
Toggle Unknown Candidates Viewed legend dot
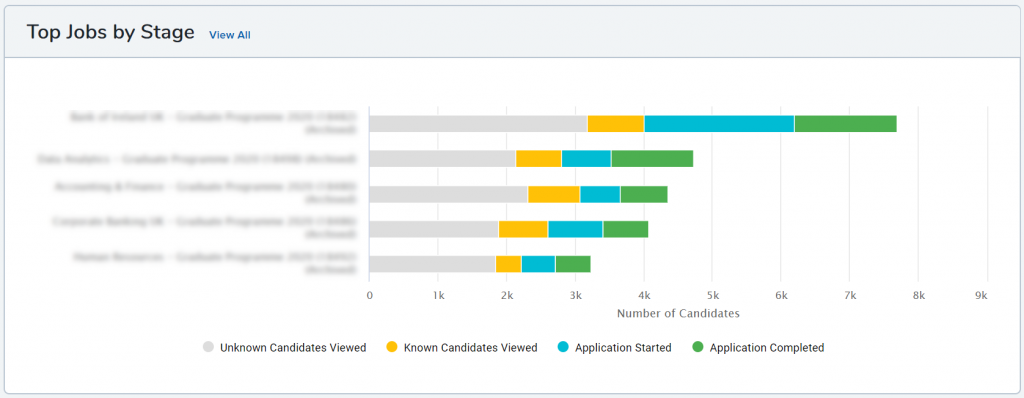pos(208,348)
